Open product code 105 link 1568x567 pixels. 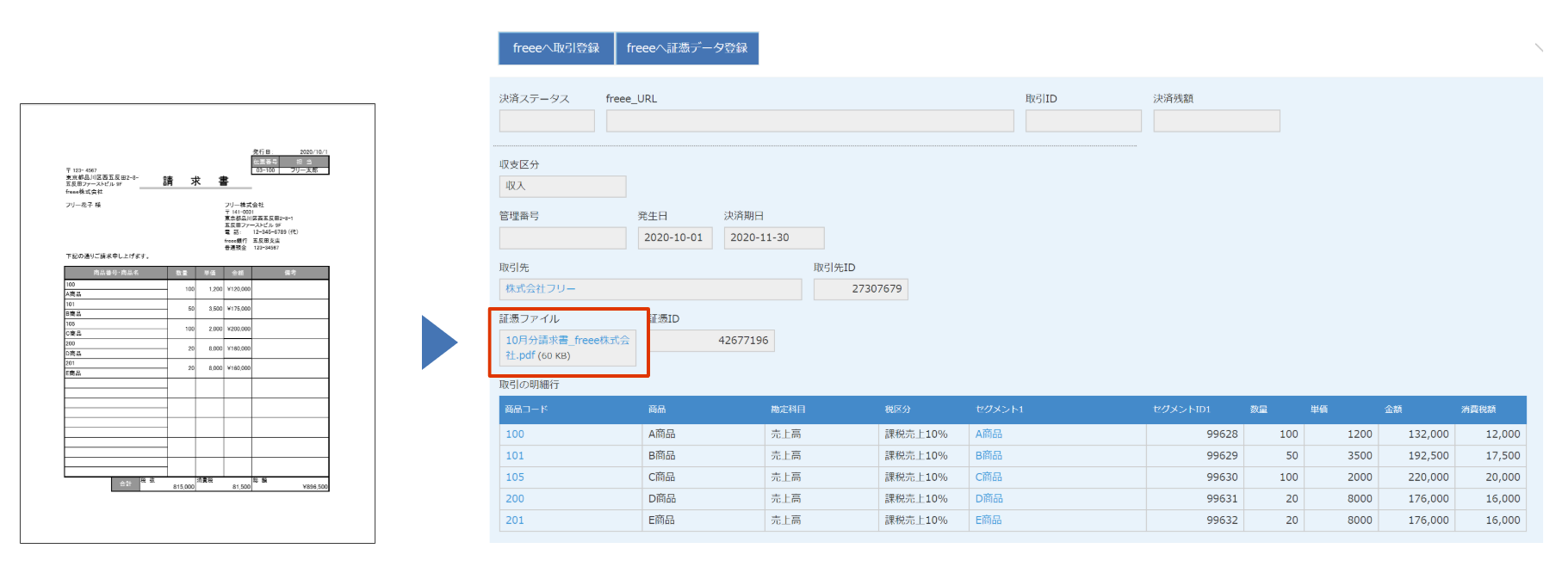pos(515,478)
